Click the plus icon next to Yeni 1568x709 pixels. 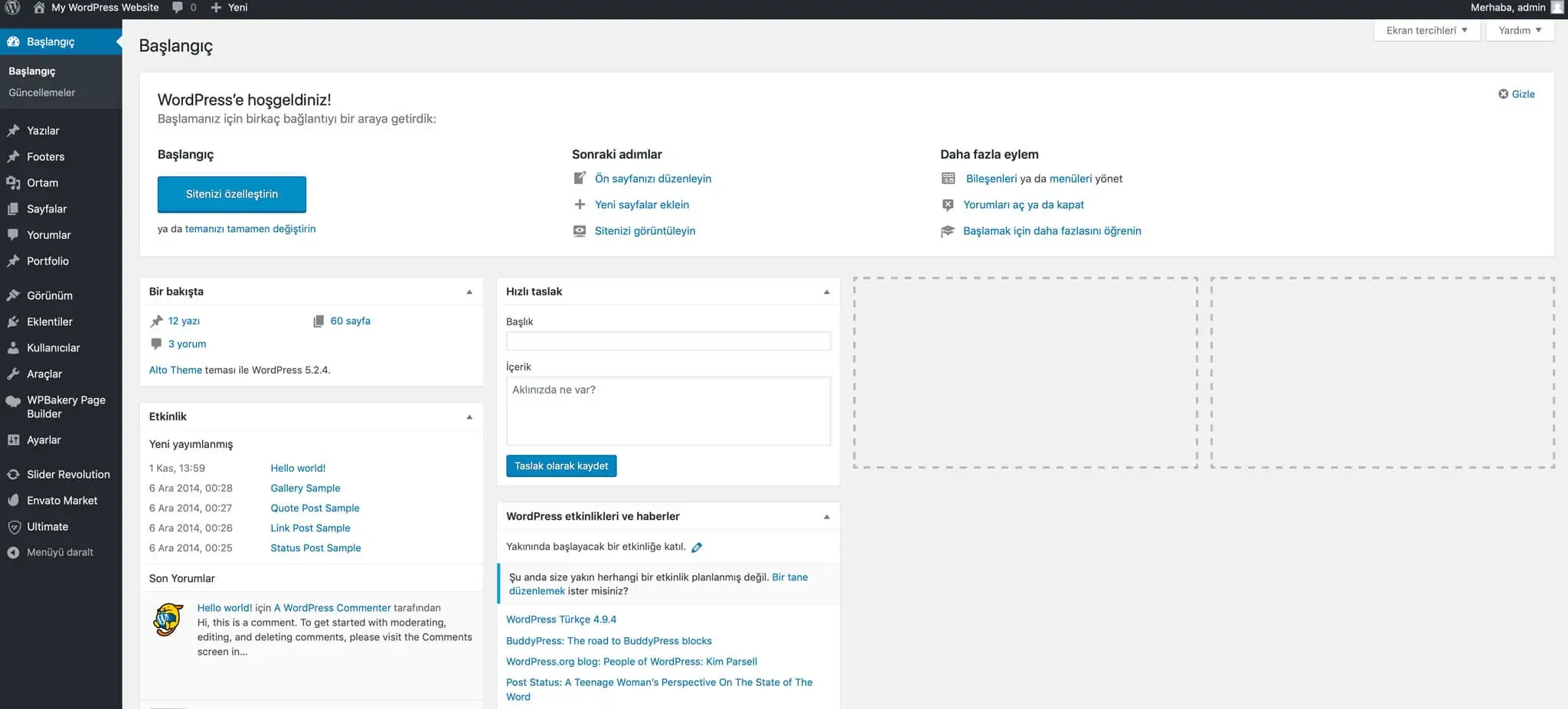coord(216,8)
